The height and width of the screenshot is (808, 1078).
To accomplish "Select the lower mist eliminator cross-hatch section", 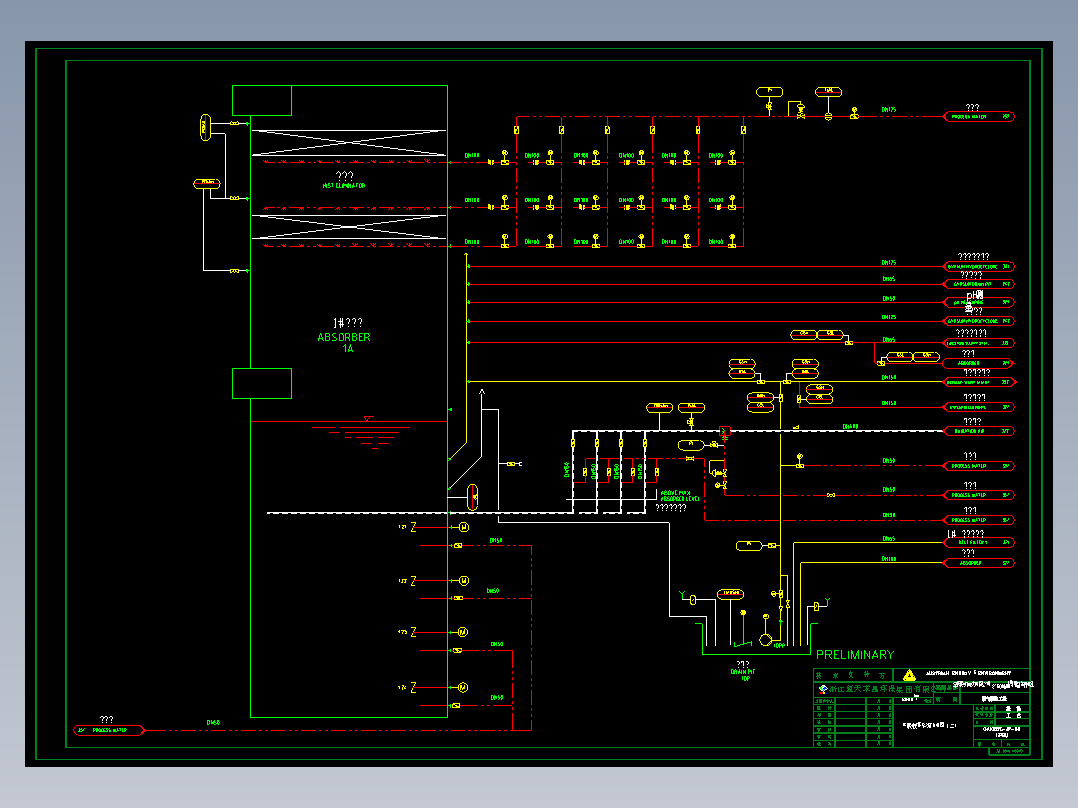I will click(349, 227).
